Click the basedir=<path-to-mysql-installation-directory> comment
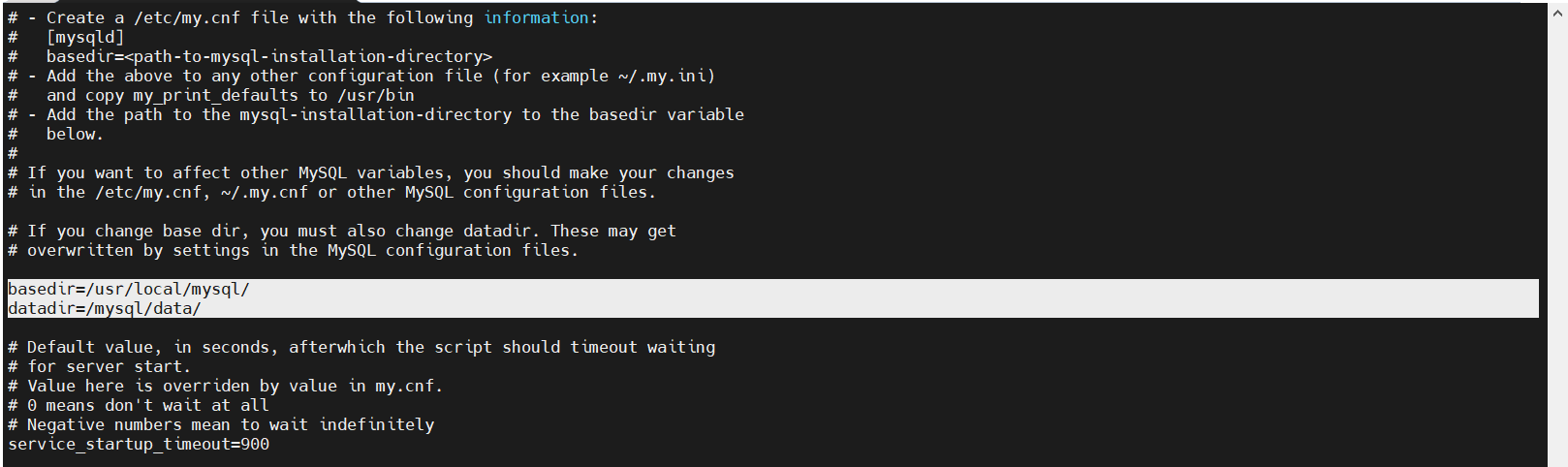 coord(268,56)
